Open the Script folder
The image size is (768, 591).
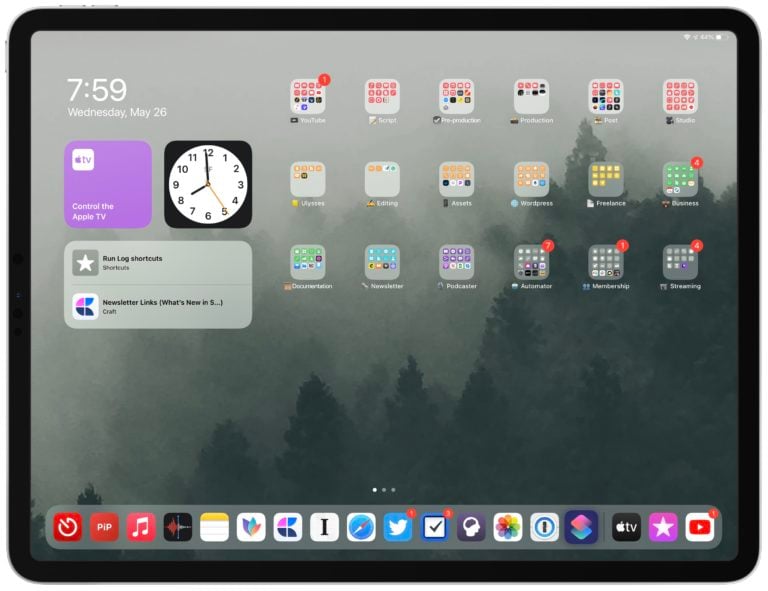pyautogui.click(x=382, y=96)
